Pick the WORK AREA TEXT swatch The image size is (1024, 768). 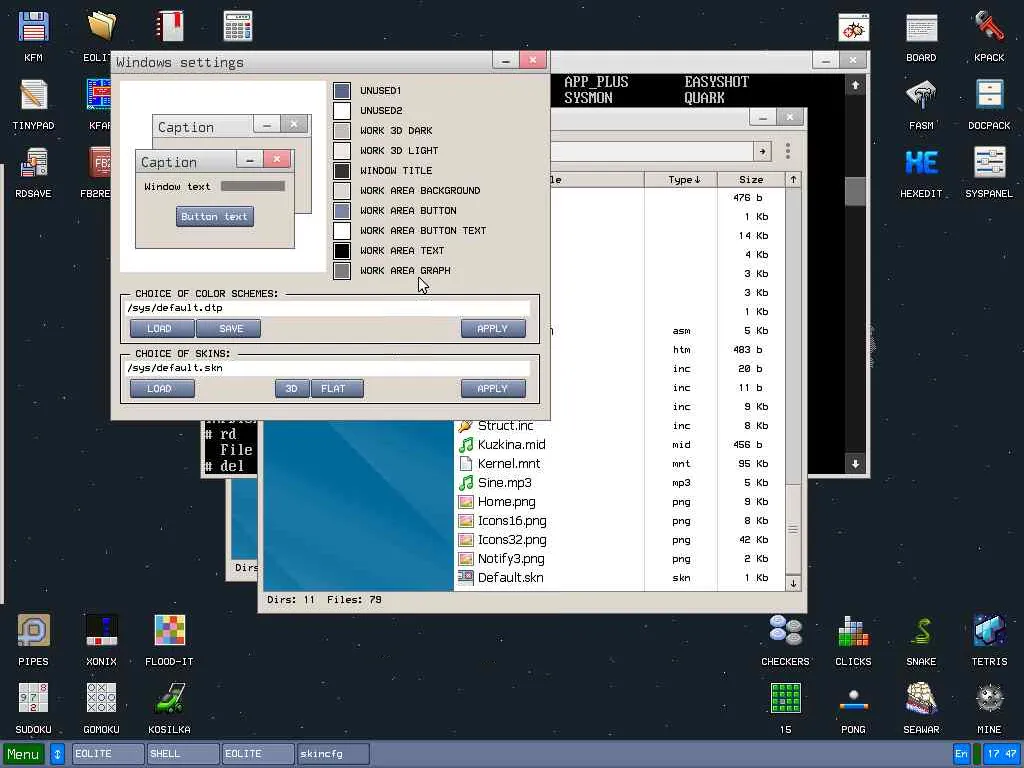click(342, 251)
